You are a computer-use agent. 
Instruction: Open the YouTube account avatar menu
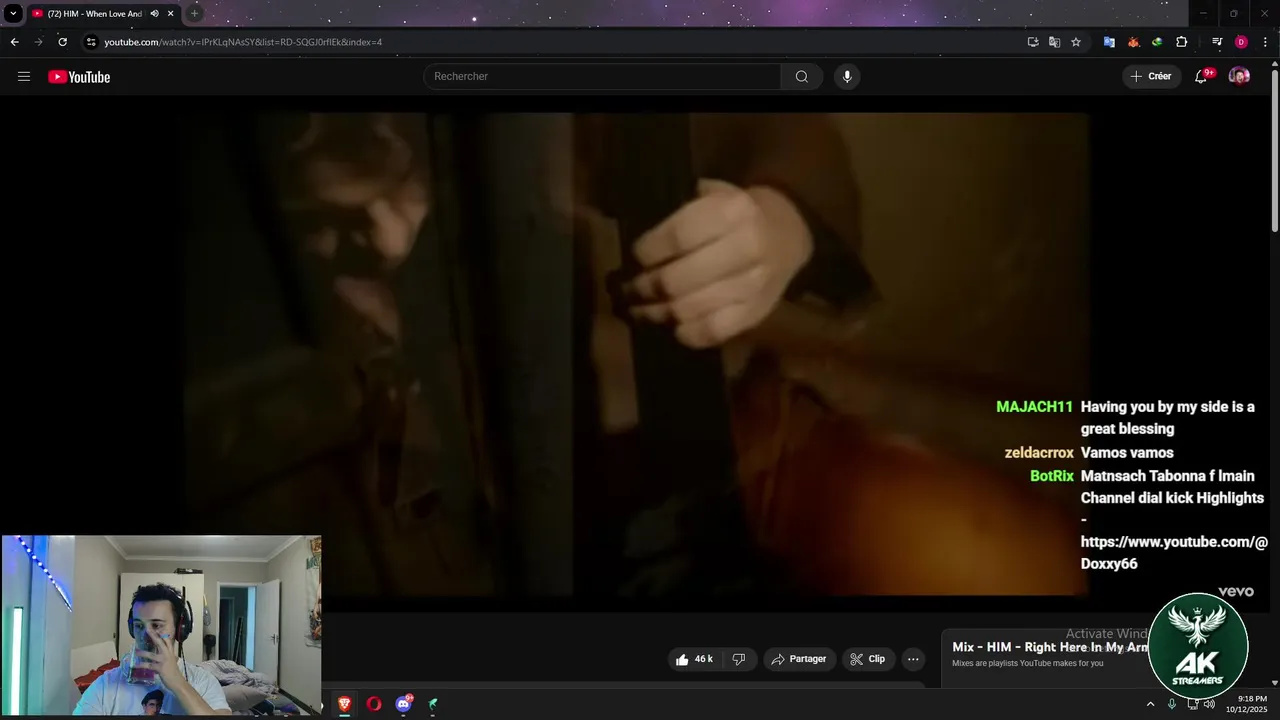tap(1239, 77)
